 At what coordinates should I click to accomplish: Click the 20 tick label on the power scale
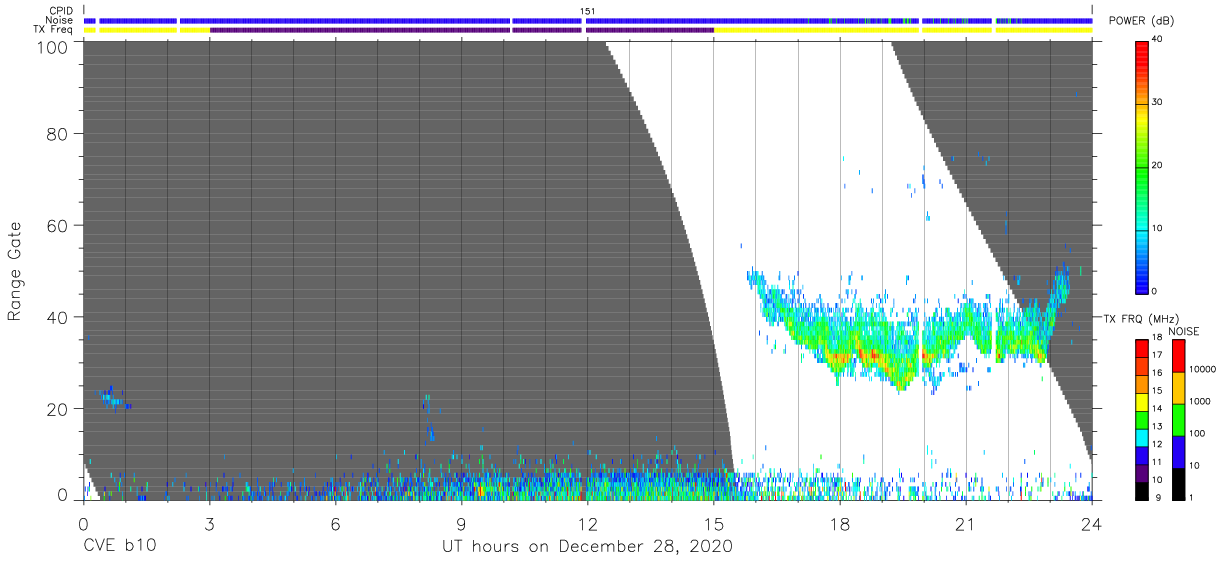coord(1158,166)
